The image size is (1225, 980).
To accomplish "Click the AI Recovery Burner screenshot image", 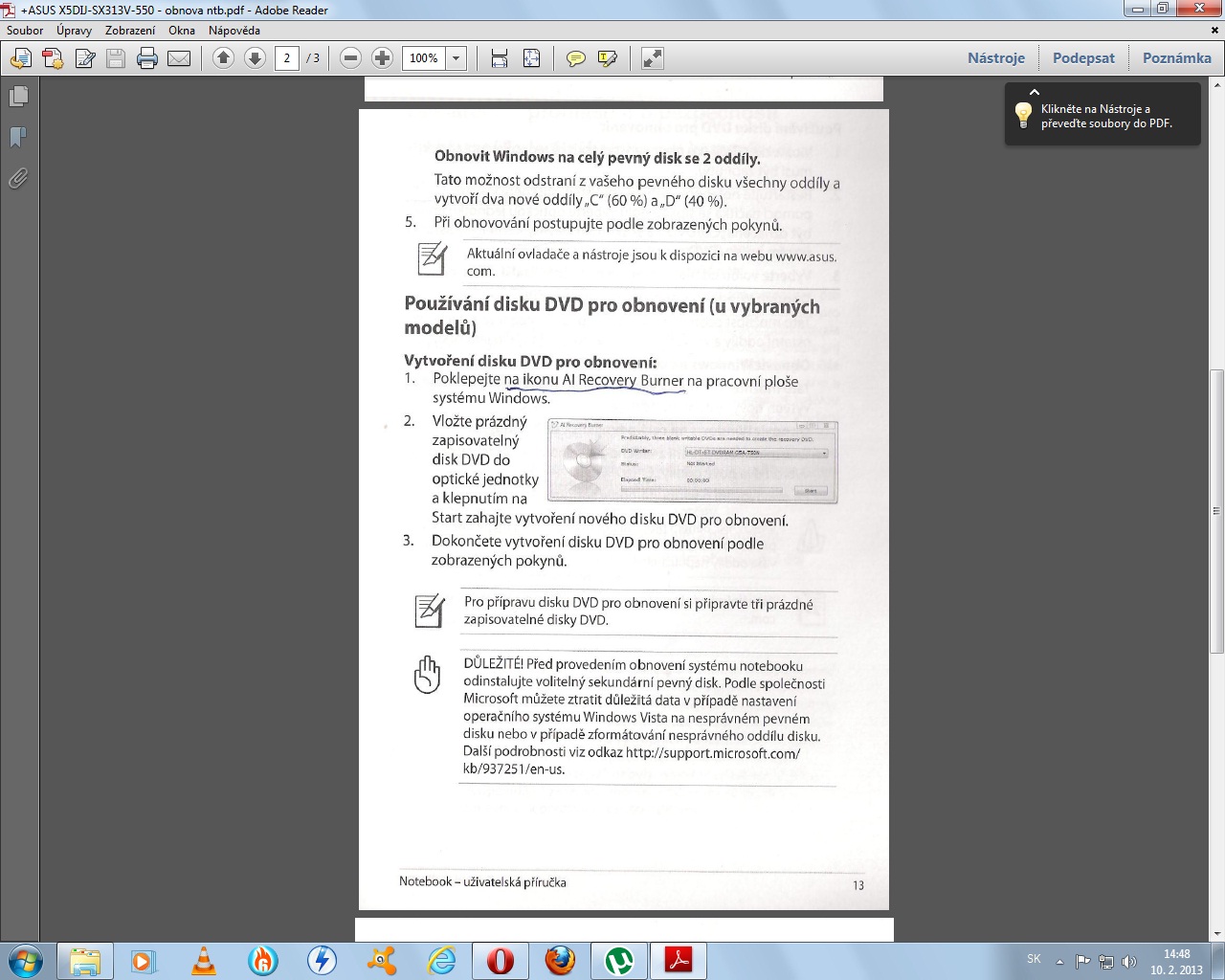I will point(692,460).
